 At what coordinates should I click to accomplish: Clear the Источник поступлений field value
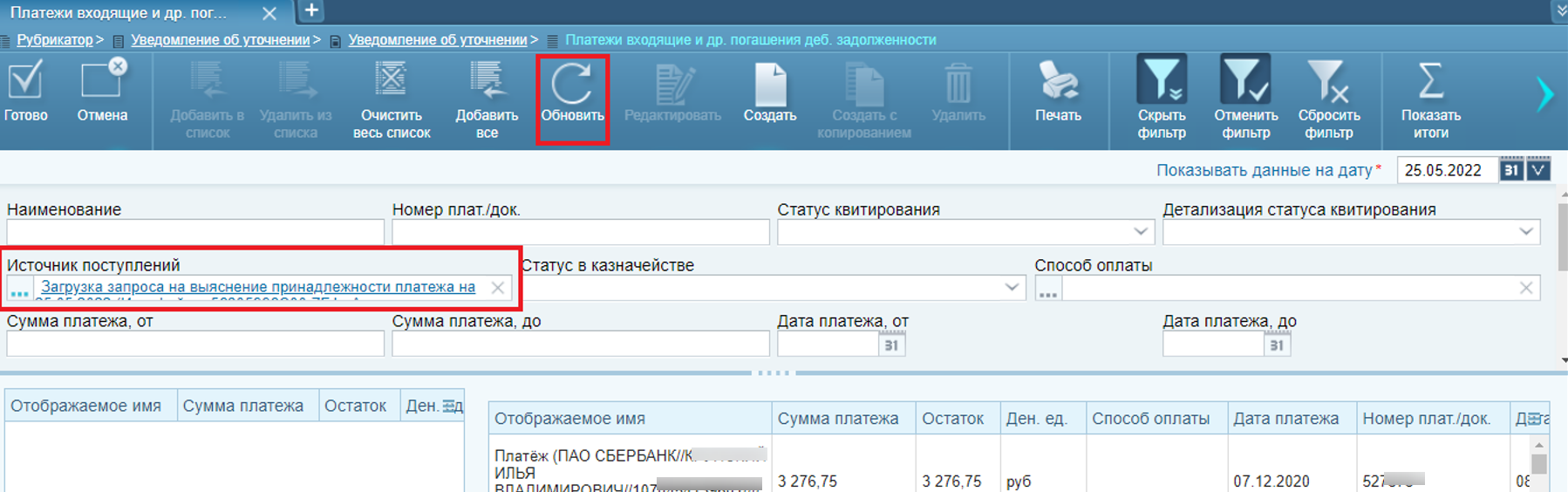tap(497, 288)
